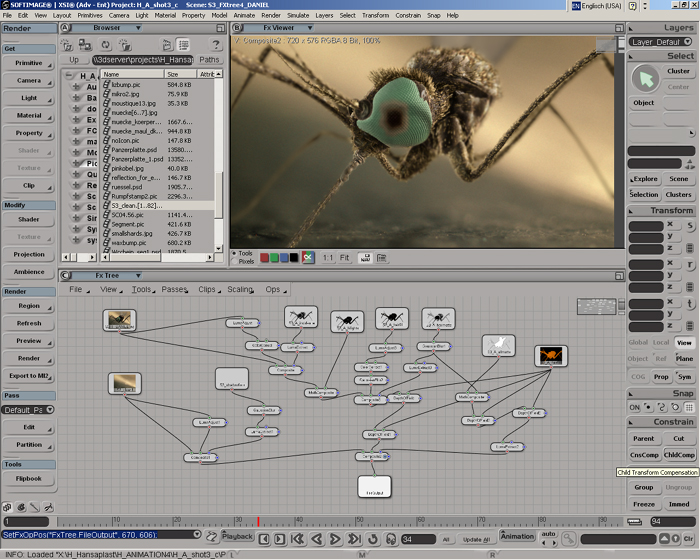Screen dimensions: 700x560
Task: Click the Playback button
Action: pyautogui.click(x=238, y=536)
